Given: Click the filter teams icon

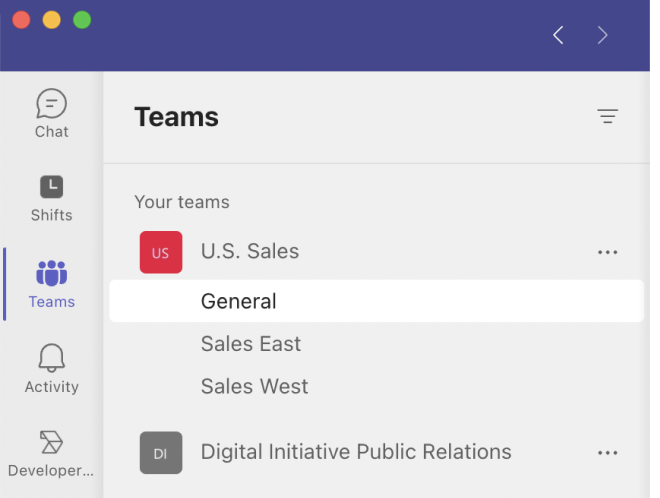Looking at the screenshot, I should (x=607, y=116).
